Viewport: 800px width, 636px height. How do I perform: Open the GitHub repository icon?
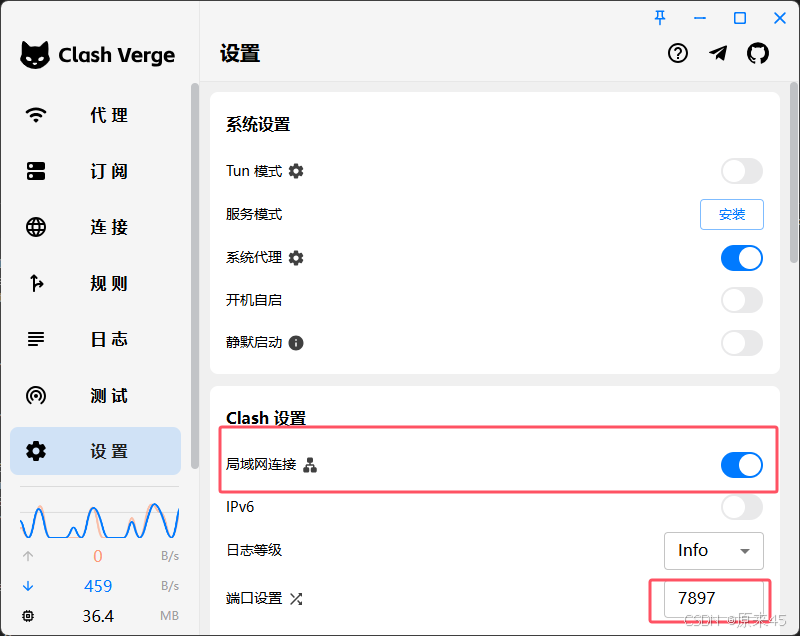758,53
